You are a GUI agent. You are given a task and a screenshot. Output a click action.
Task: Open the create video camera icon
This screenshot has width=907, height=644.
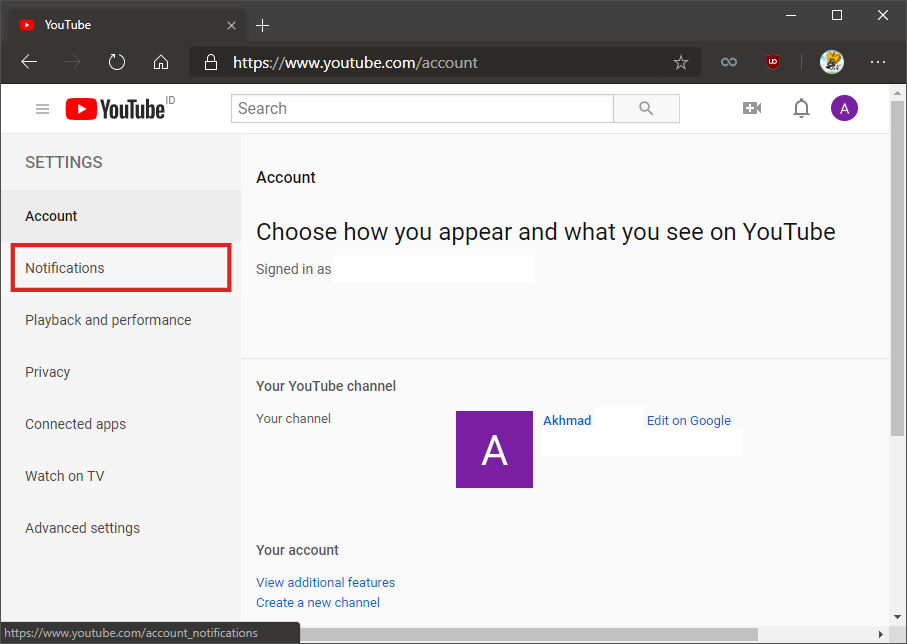(x=752, y=109)
